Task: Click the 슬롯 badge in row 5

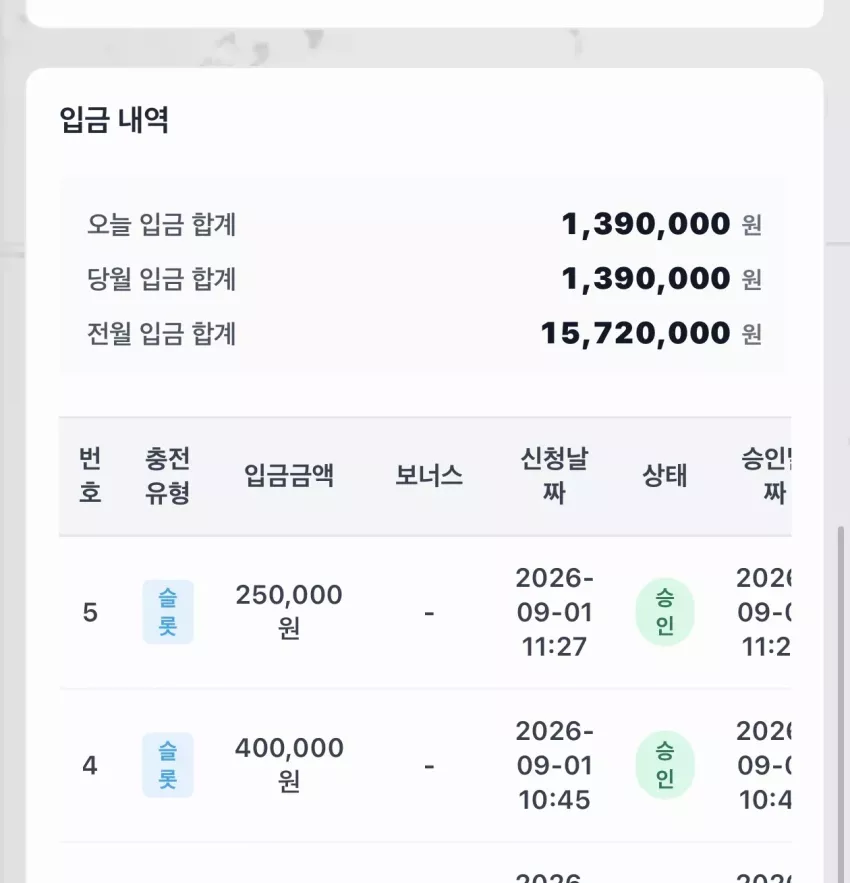Action: pos(168,612)
